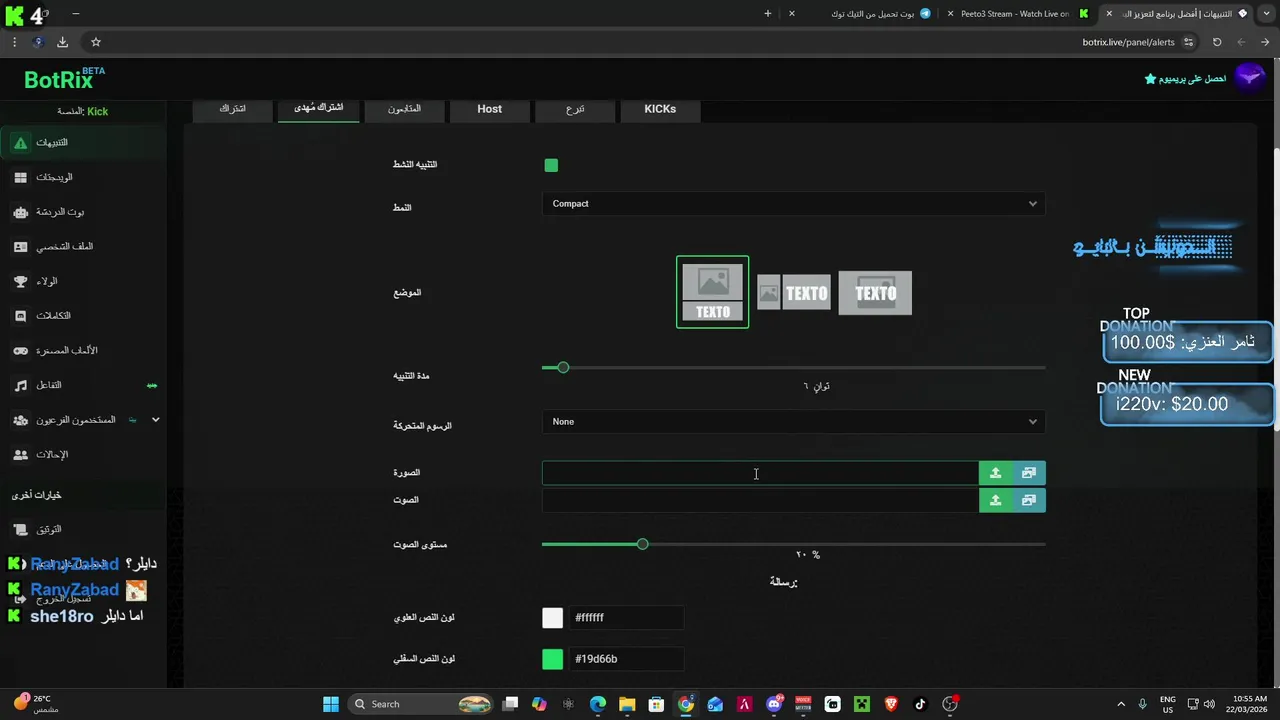This screenshot has width=1280, height=720.
Task: Click the taskbar Search box
Action: [x=421, y=704]
